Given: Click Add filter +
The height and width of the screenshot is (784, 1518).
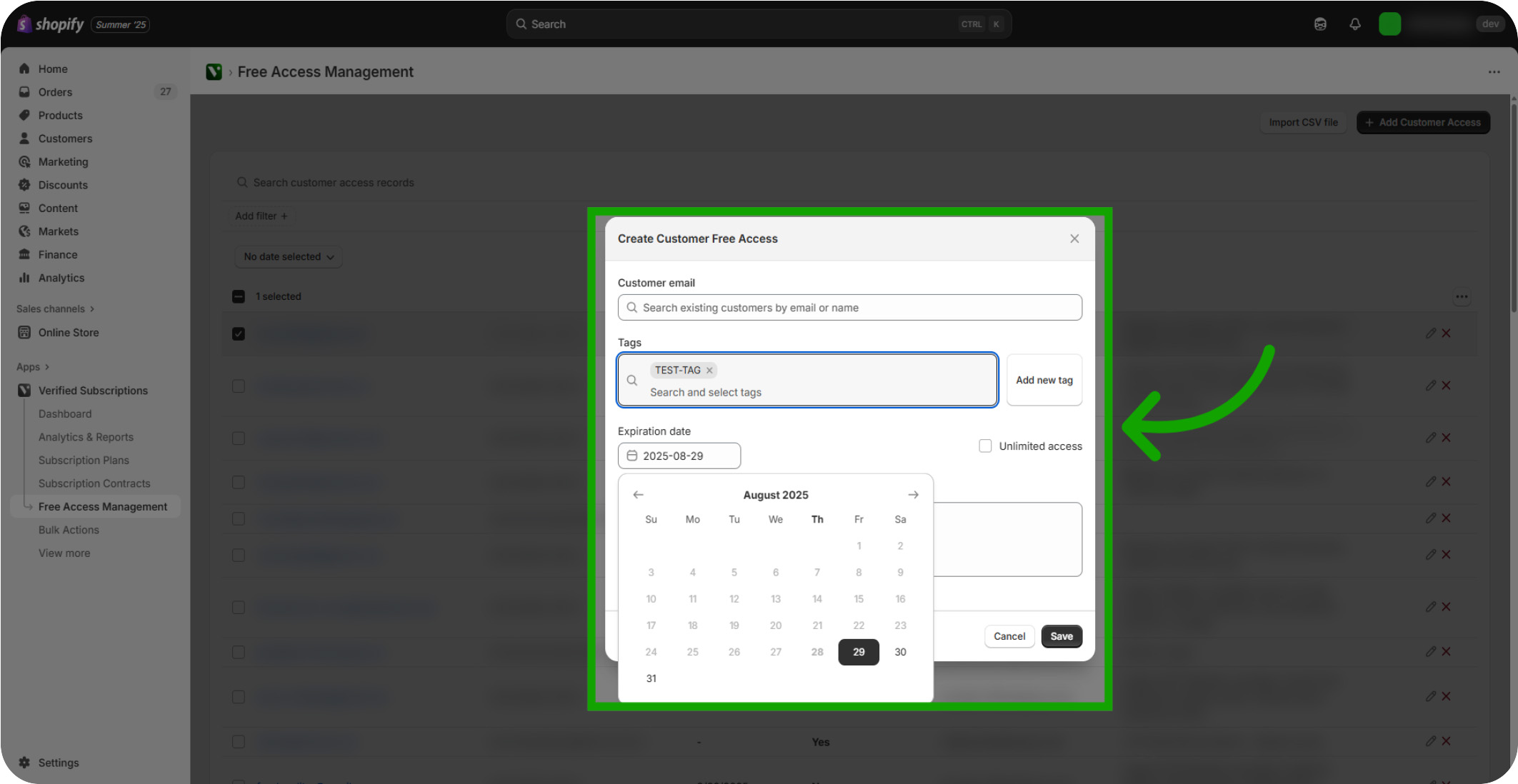Looking at the screenshot, I should point(261,216).
